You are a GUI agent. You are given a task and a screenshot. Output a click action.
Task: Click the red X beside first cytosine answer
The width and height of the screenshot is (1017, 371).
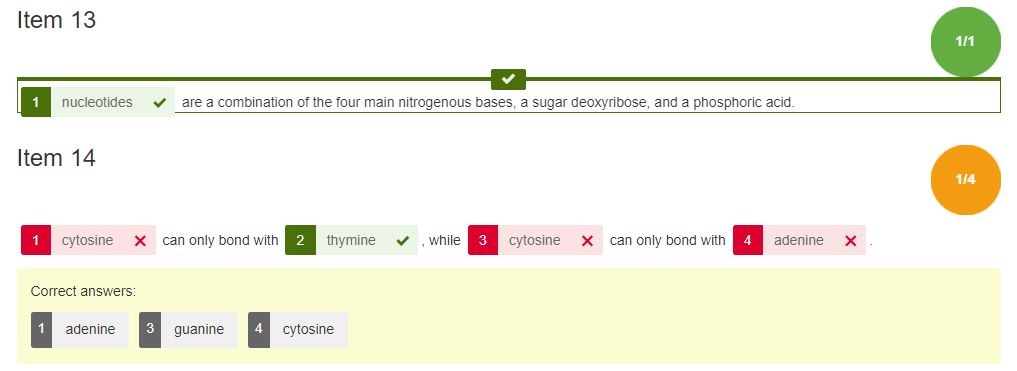tap(140, 241)
